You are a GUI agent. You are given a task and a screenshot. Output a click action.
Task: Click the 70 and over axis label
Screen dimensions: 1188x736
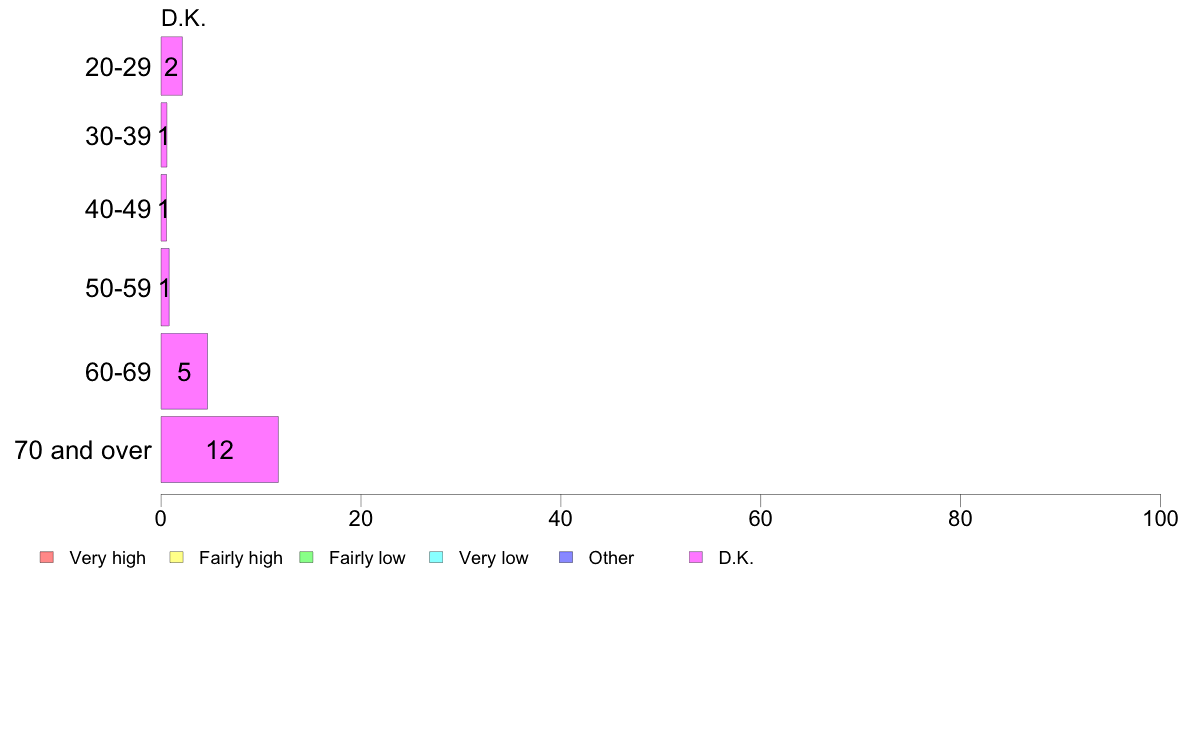(x=83, y=450)
